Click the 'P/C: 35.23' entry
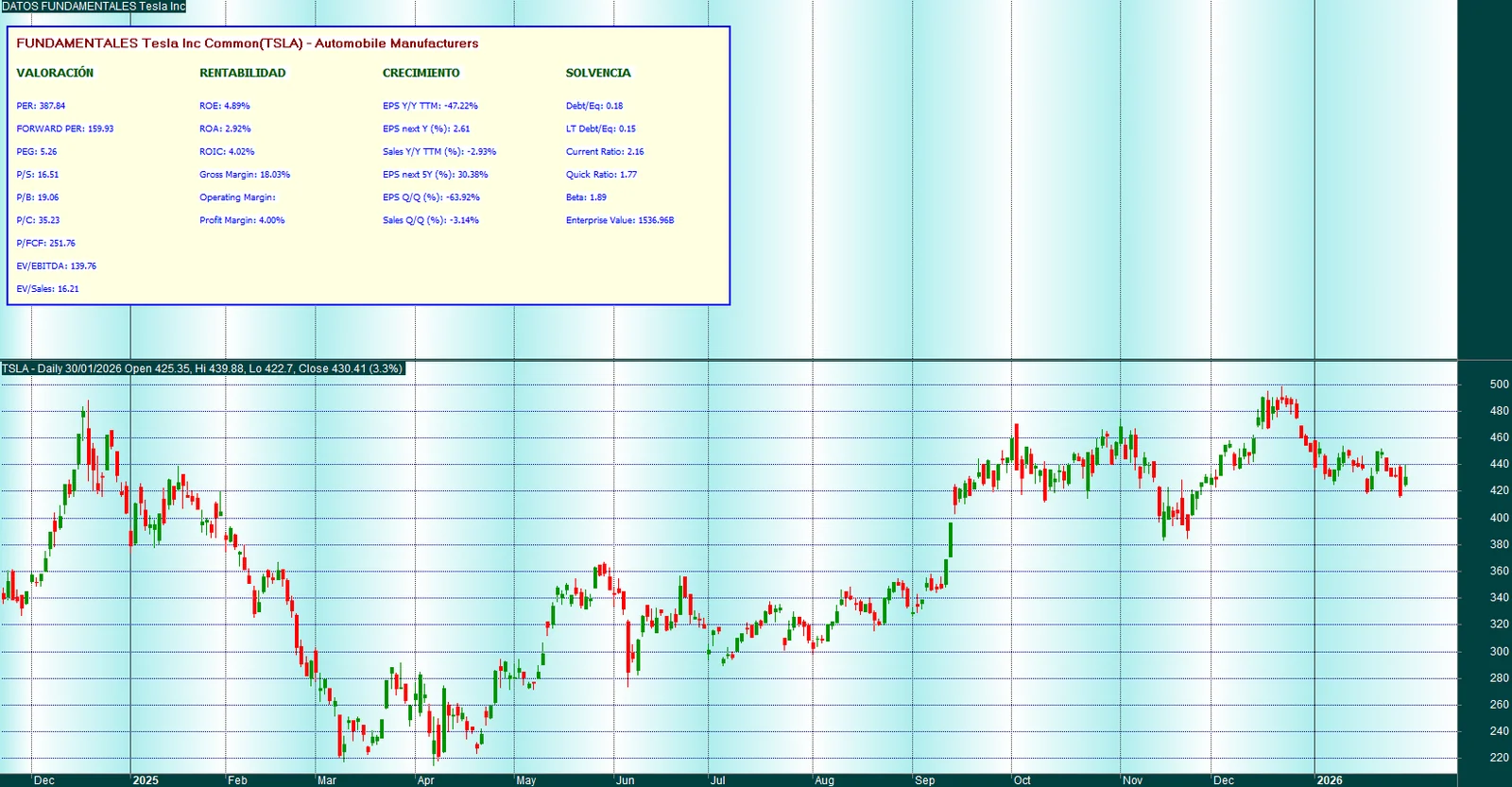Screen dimensions: 1512x787 (x=38, y=220)
